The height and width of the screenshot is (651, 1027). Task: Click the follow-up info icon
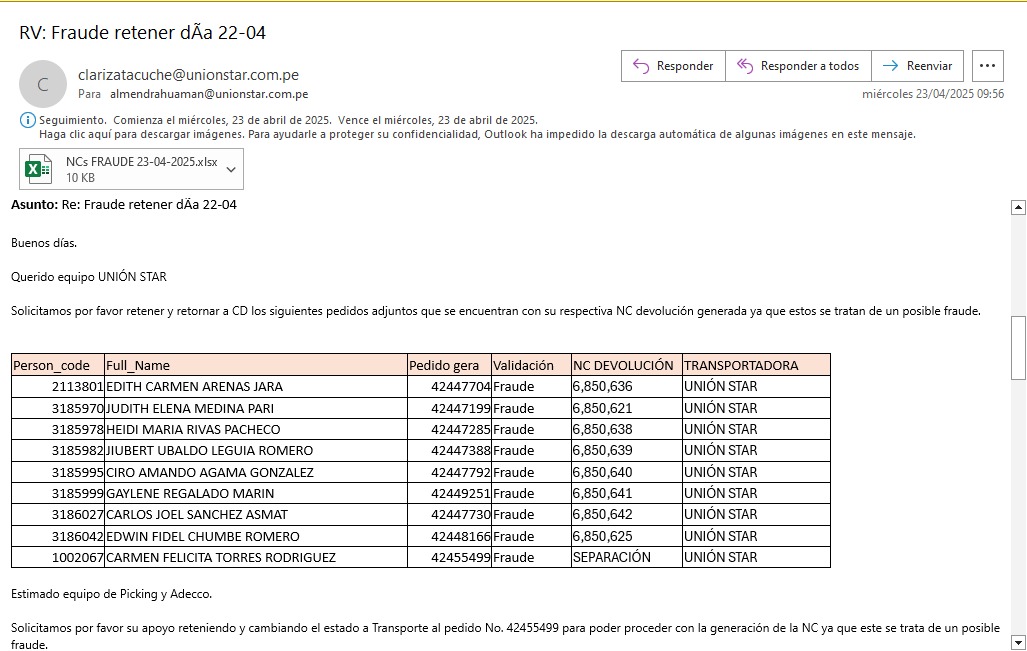click(x=27, y=120)
